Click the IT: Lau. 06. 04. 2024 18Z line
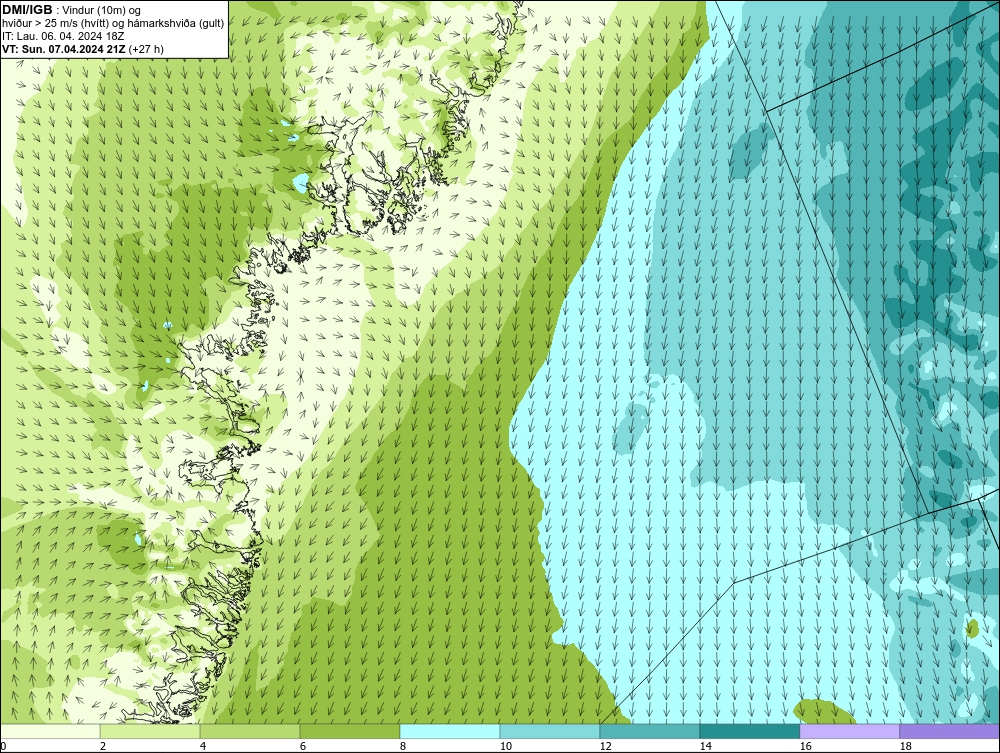 point(62,36)
